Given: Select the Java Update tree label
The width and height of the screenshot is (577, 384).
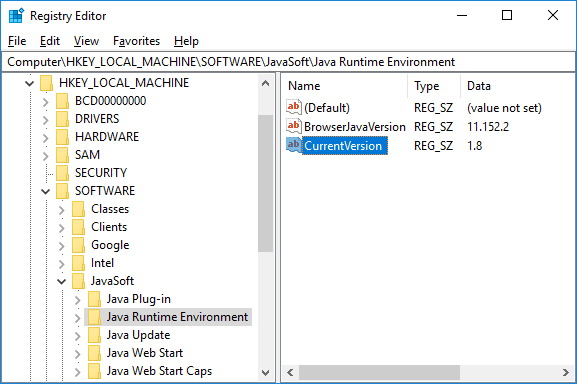Looking at the screenshot, I should click(138, 335).
